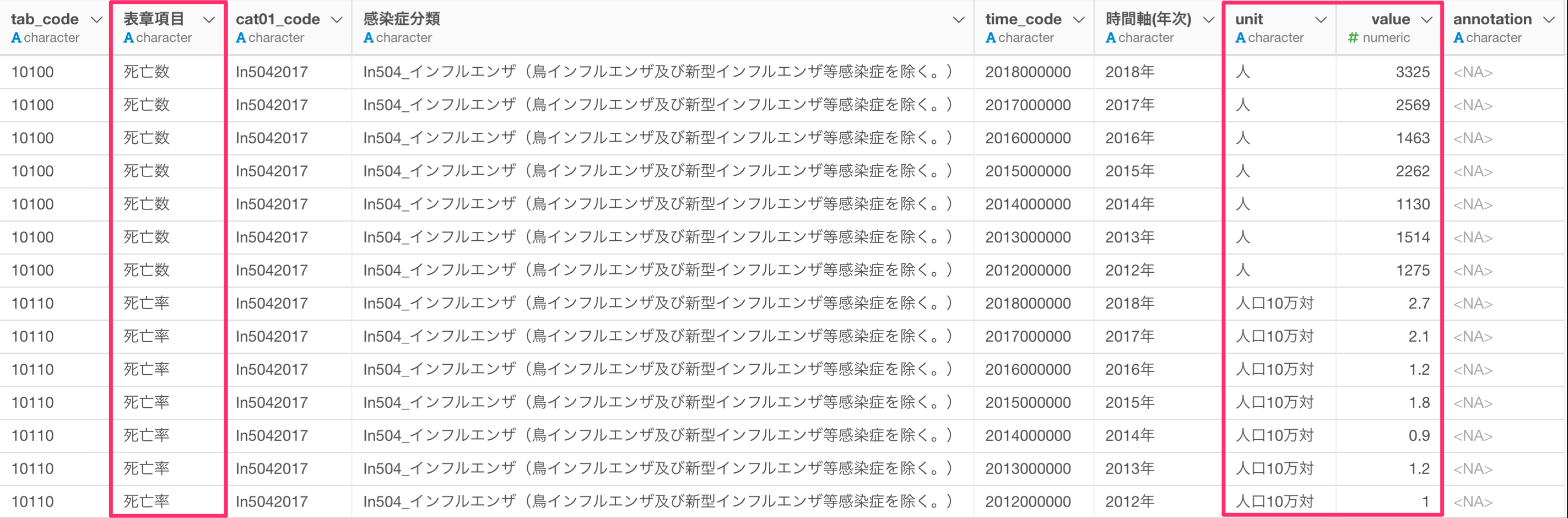Click the character type icon under tab_code
This screenshot has height=518, width=1568.
pyautogui.click(x=17, y=37)
